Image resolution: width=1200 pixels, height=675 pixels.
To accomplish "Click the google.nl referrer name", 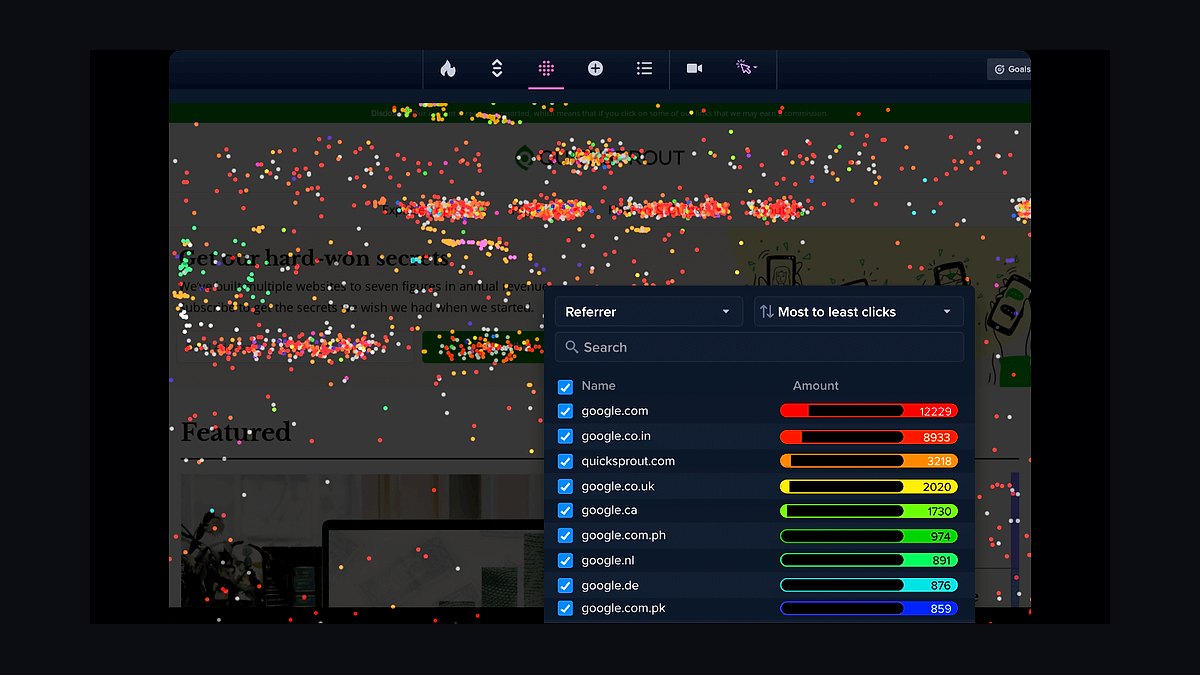I will [608, 561].
